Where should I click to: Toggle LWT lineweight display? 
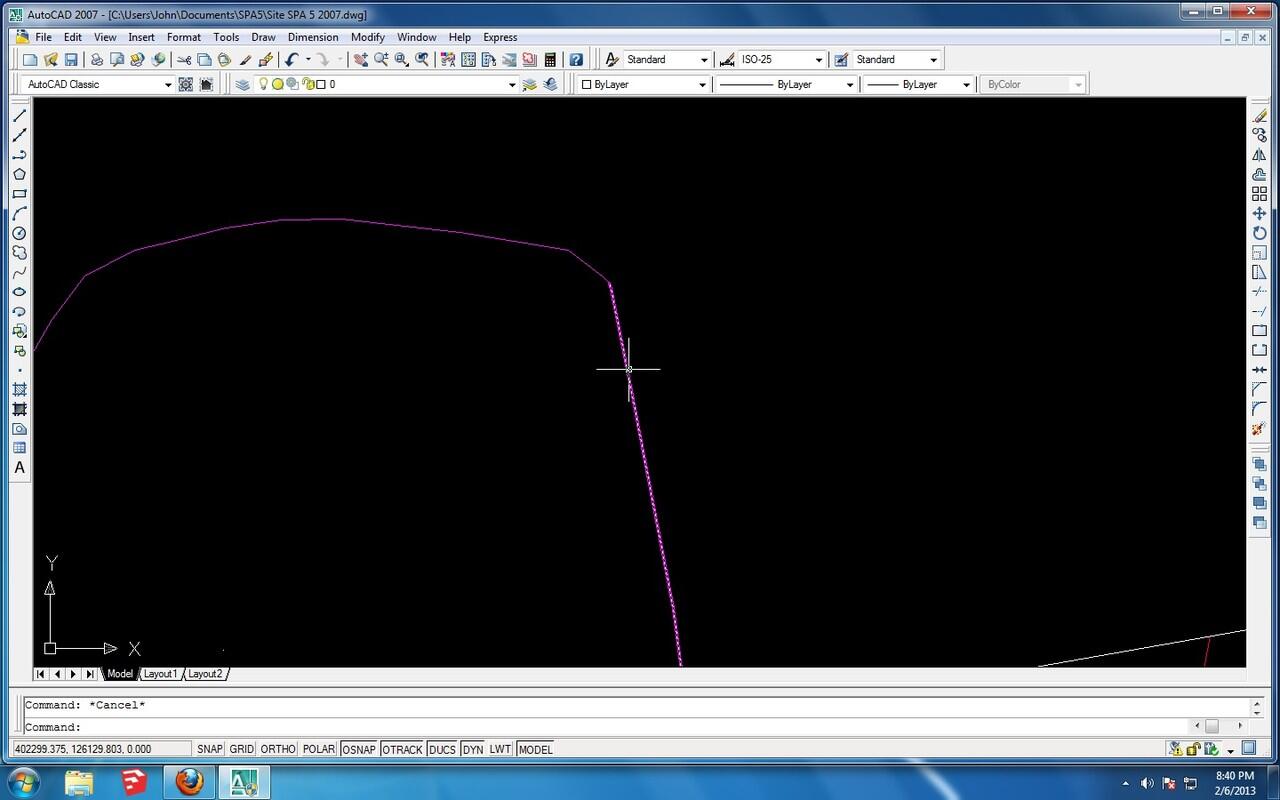tap(500, 749)
